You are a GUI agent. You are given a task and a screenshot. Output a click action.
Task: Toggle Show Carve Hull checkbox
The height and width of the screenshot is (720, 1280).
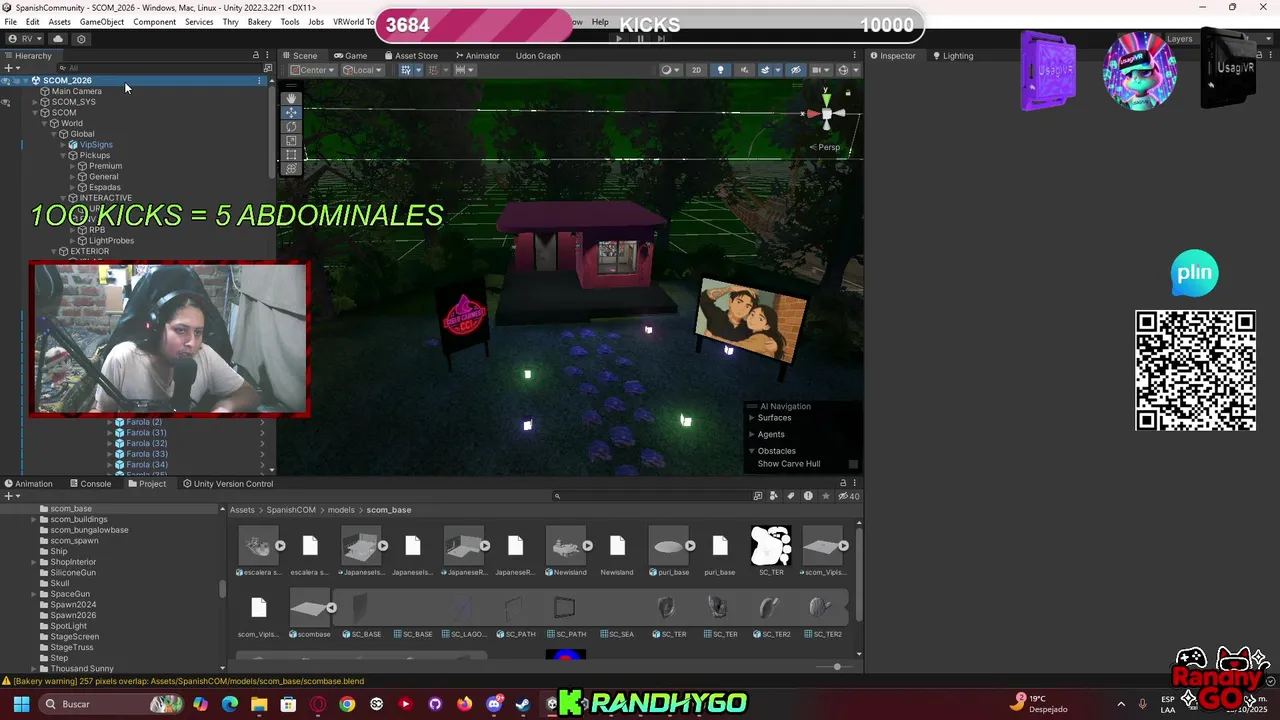[853, 464]
